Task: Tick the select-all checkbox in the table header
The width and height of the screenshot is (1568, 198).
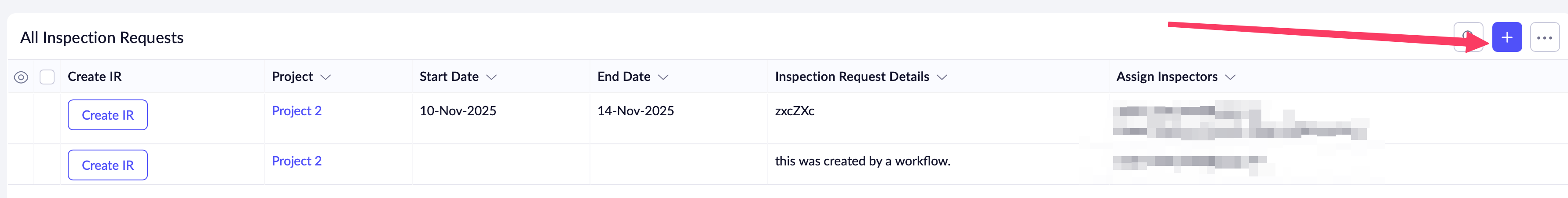Action: point(47,77)
